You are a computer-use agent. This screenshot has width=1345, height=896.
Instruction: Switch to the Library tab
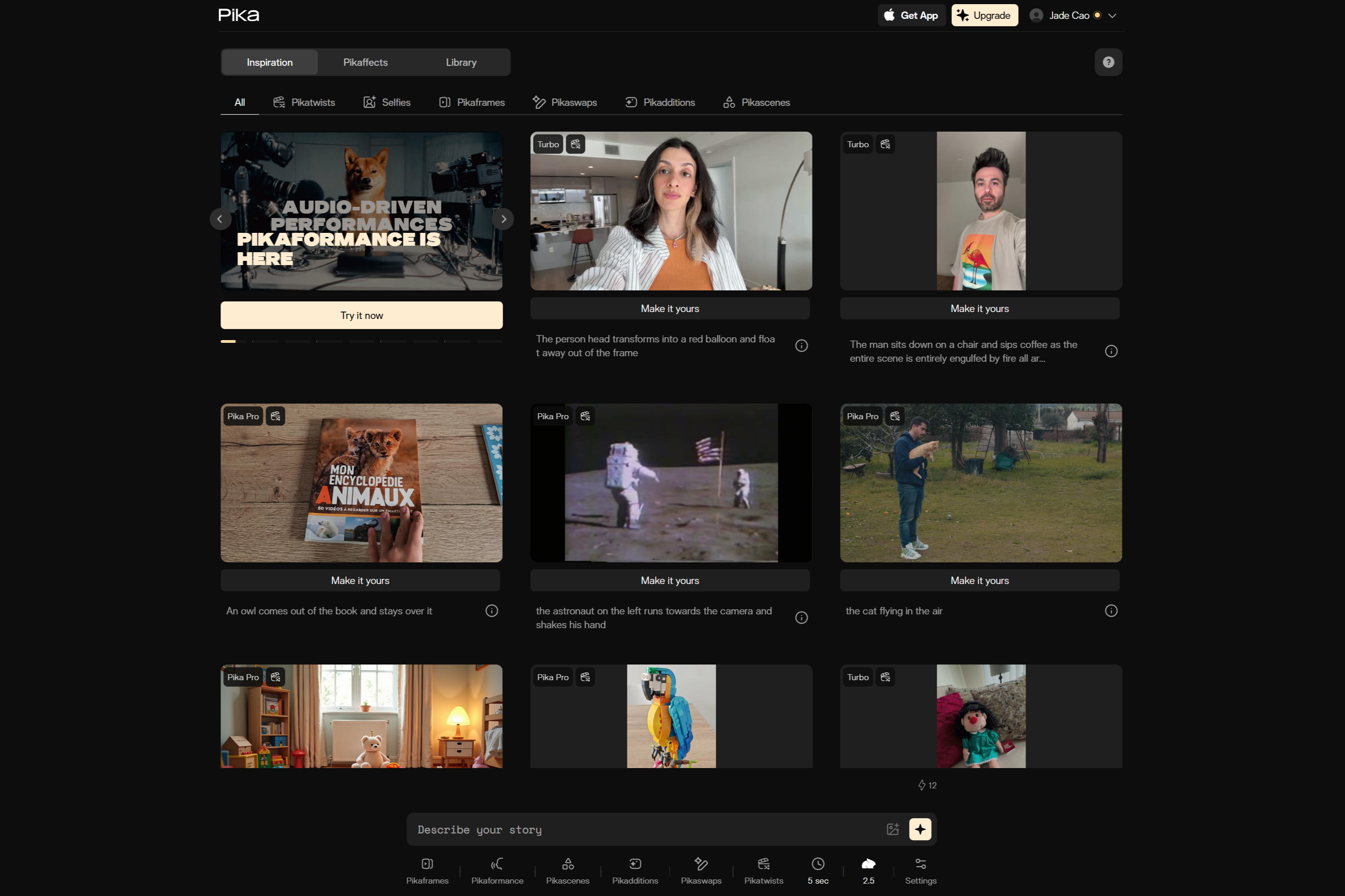click(x=461, y=62)
